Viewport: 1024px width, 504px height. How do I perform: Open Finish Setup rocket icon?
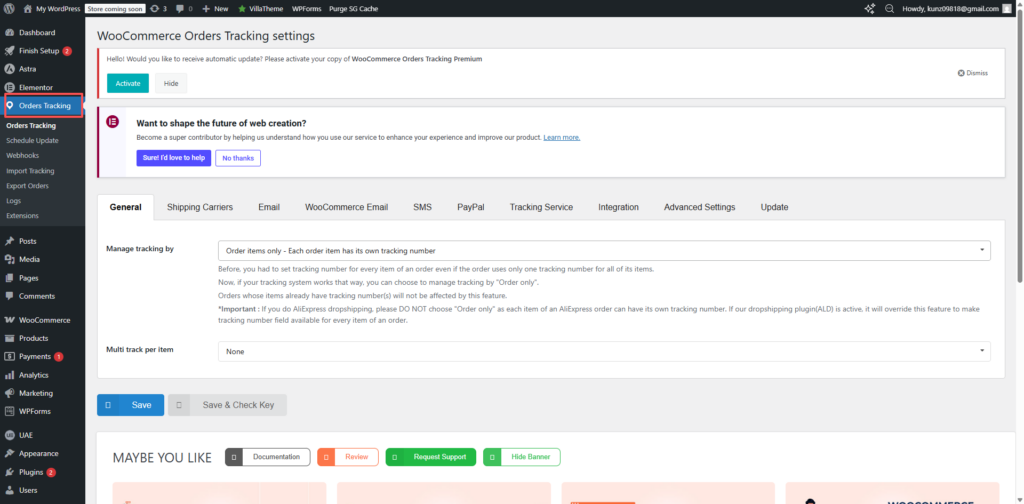pyautogui.click(x=10, y=51)
